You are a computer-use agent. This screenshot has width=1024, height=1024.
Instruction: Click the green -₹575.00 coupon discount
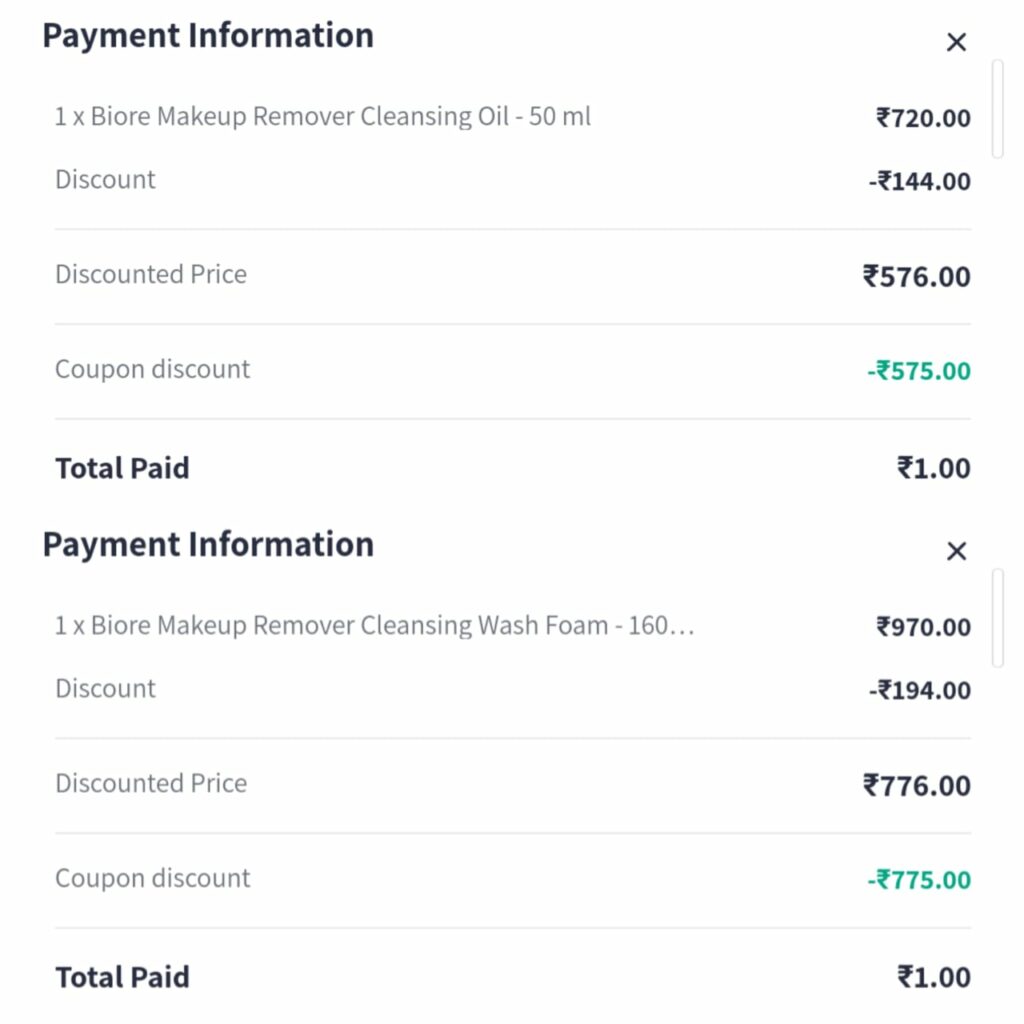pyautogui.click(x=918, y=371)
